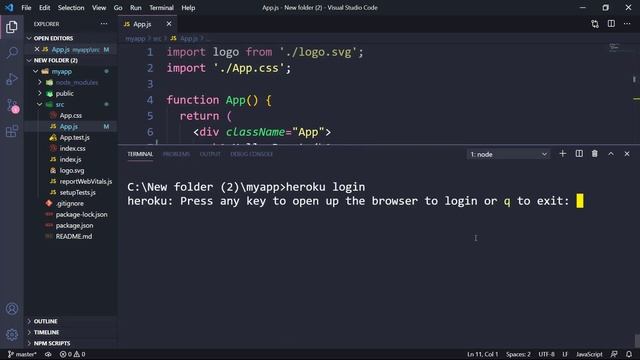Image resolution: width=640 pixels, height=360 pixels.
Task: Switch to the Problems panel tab
Action: 176,154
